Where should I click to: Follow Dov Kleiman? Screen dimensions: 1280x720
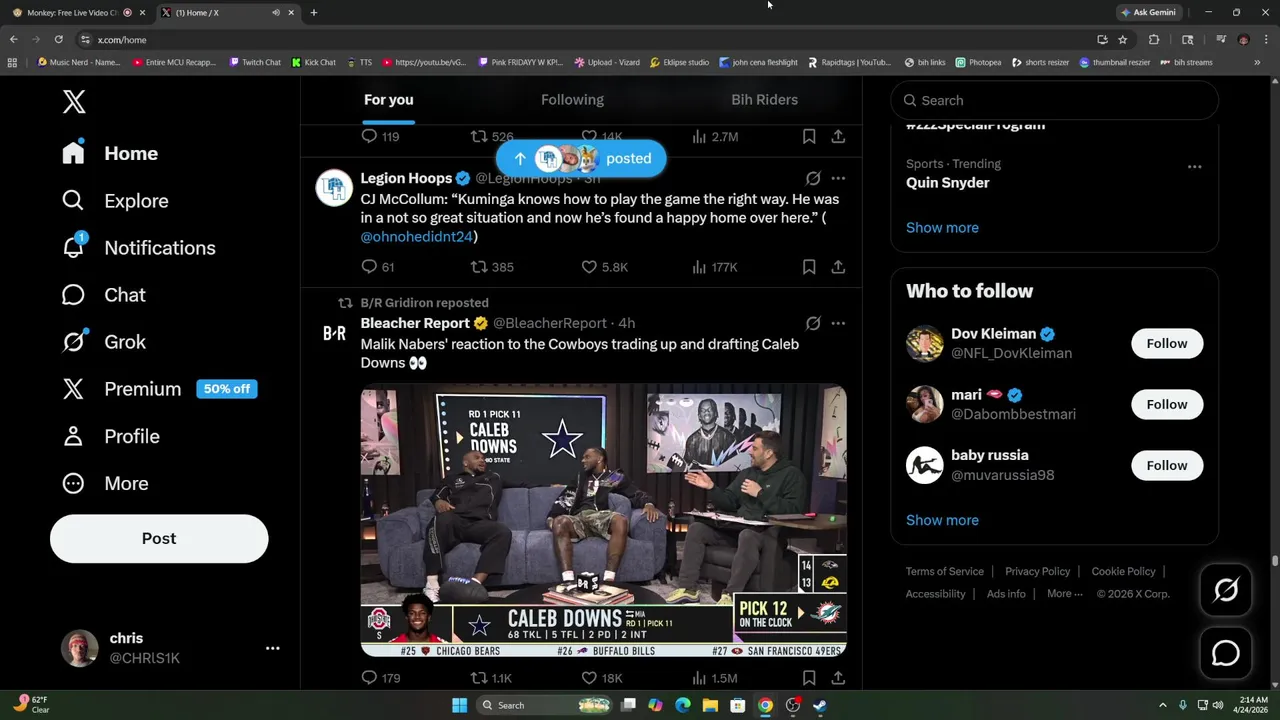(1167, 344)
